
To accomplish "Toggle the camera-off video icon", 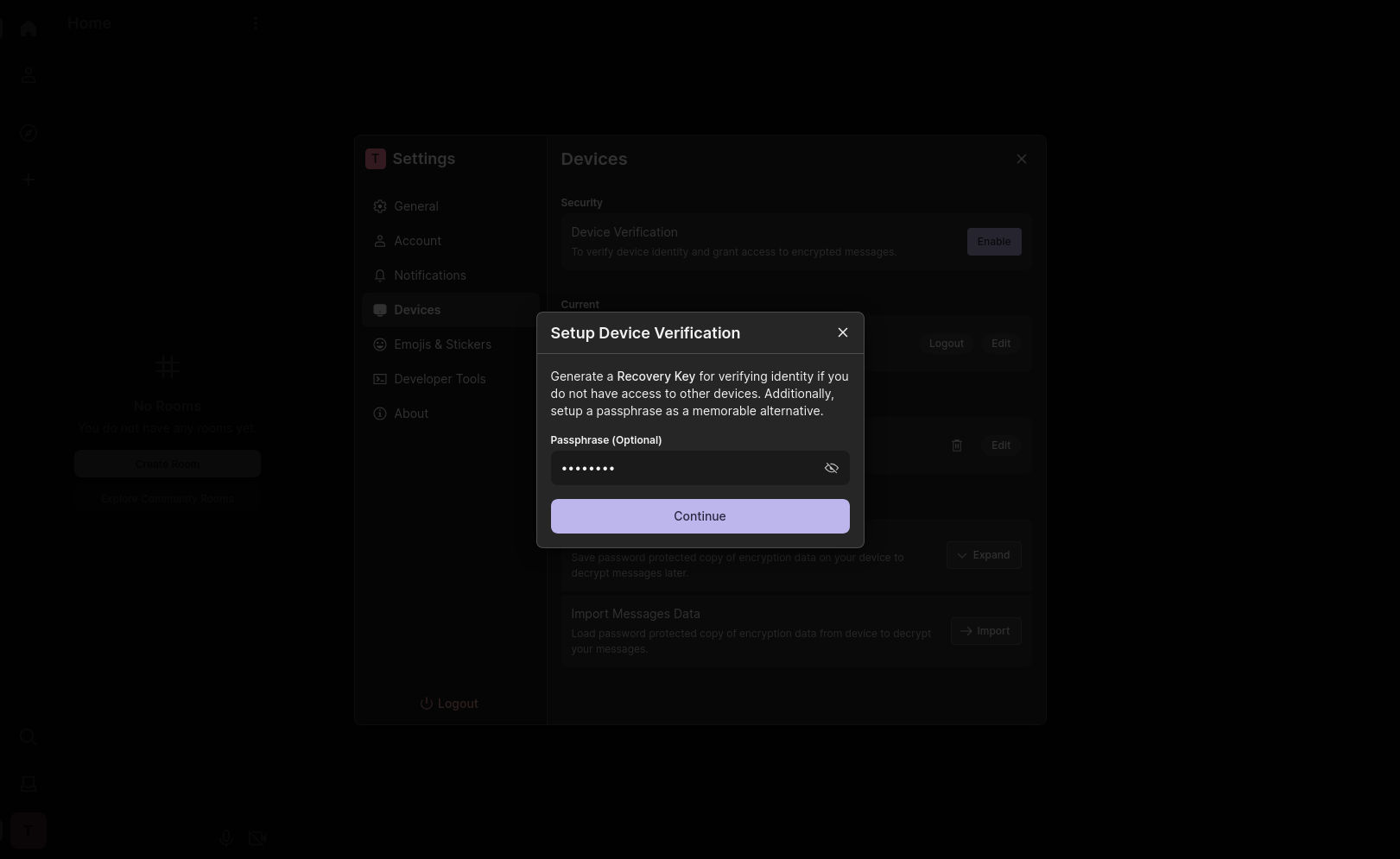I will click(x=257, y=837).
